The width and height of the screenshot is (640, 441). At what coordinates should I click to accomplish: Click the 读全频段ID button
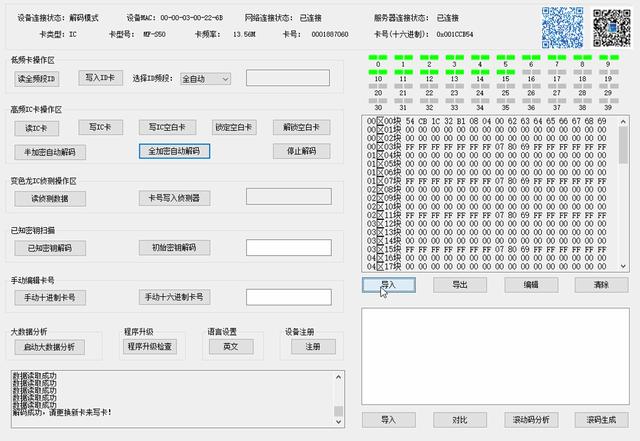coord(37,79)
